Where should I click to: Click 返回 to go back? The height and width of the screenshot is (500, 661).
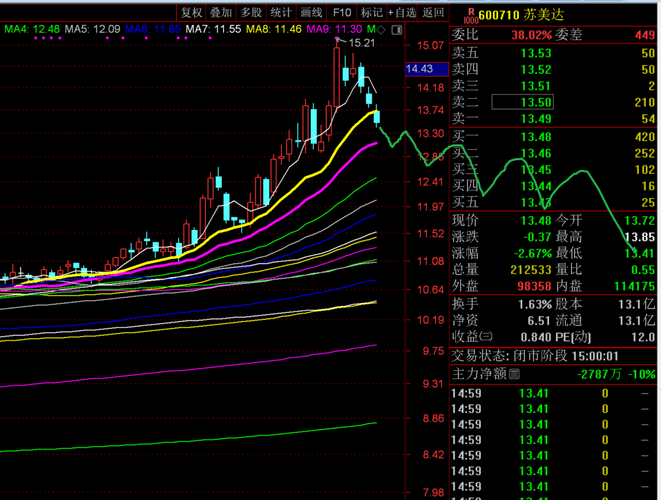tap(433, 13)
